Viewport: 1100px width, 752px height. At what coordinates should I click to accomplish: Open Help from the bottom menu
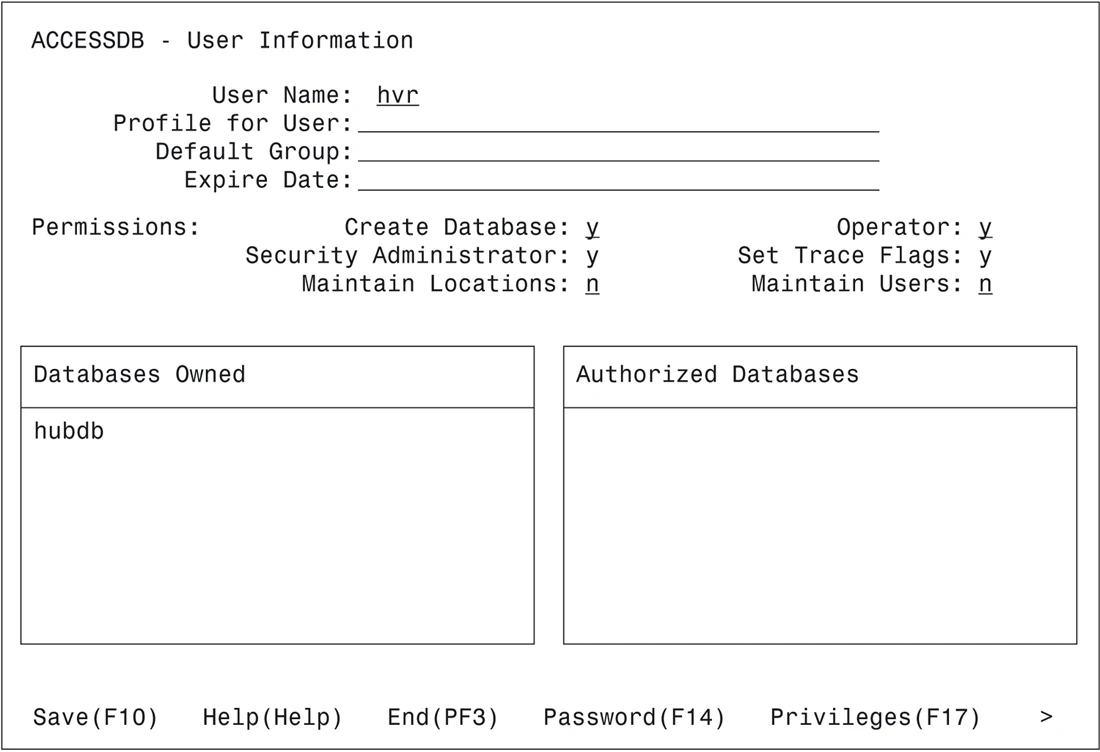pyautogui.click(x=272, y=716)
